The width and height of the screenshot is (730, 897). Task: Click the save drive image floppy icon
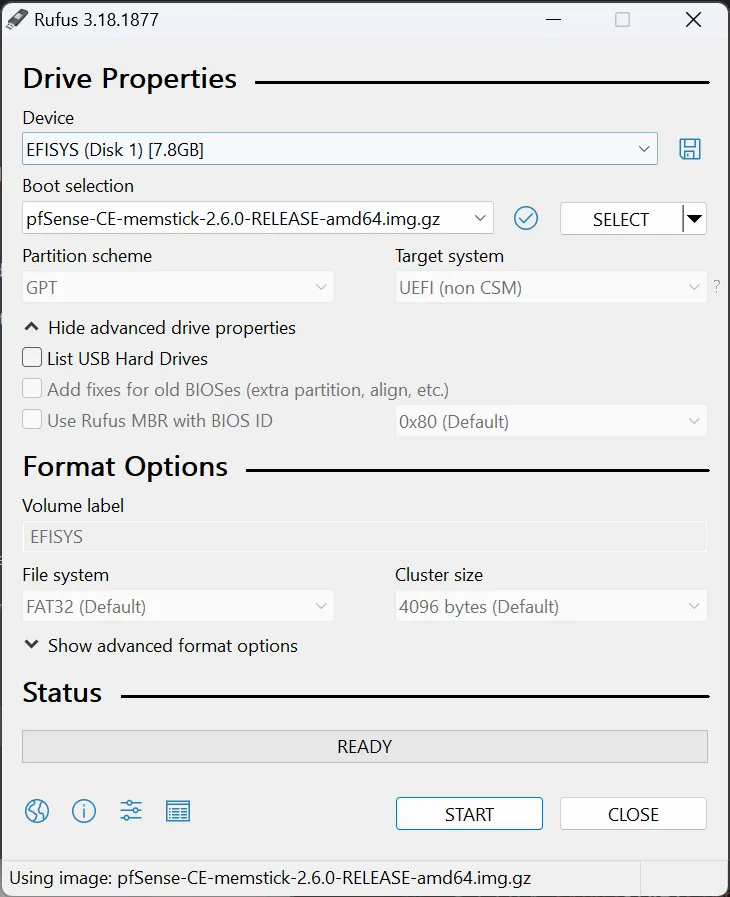689,149
